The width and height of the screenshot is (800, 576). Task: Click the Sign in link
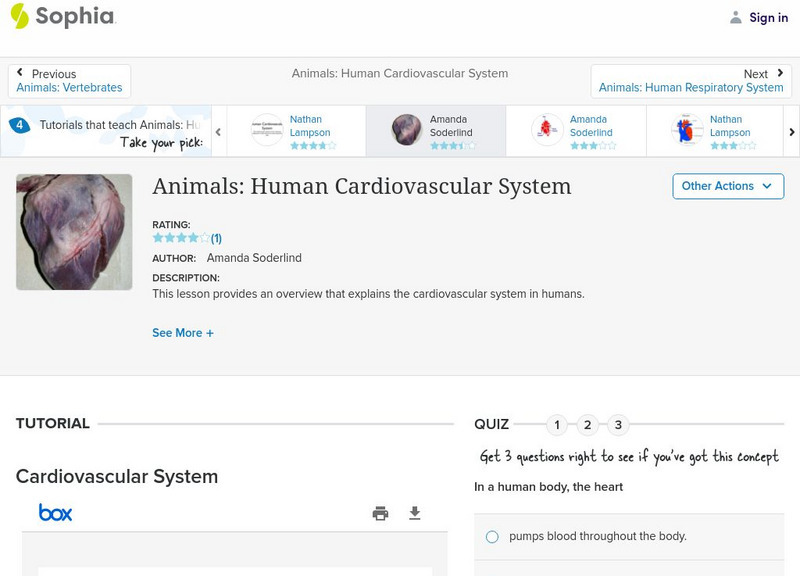click(768, 17)
